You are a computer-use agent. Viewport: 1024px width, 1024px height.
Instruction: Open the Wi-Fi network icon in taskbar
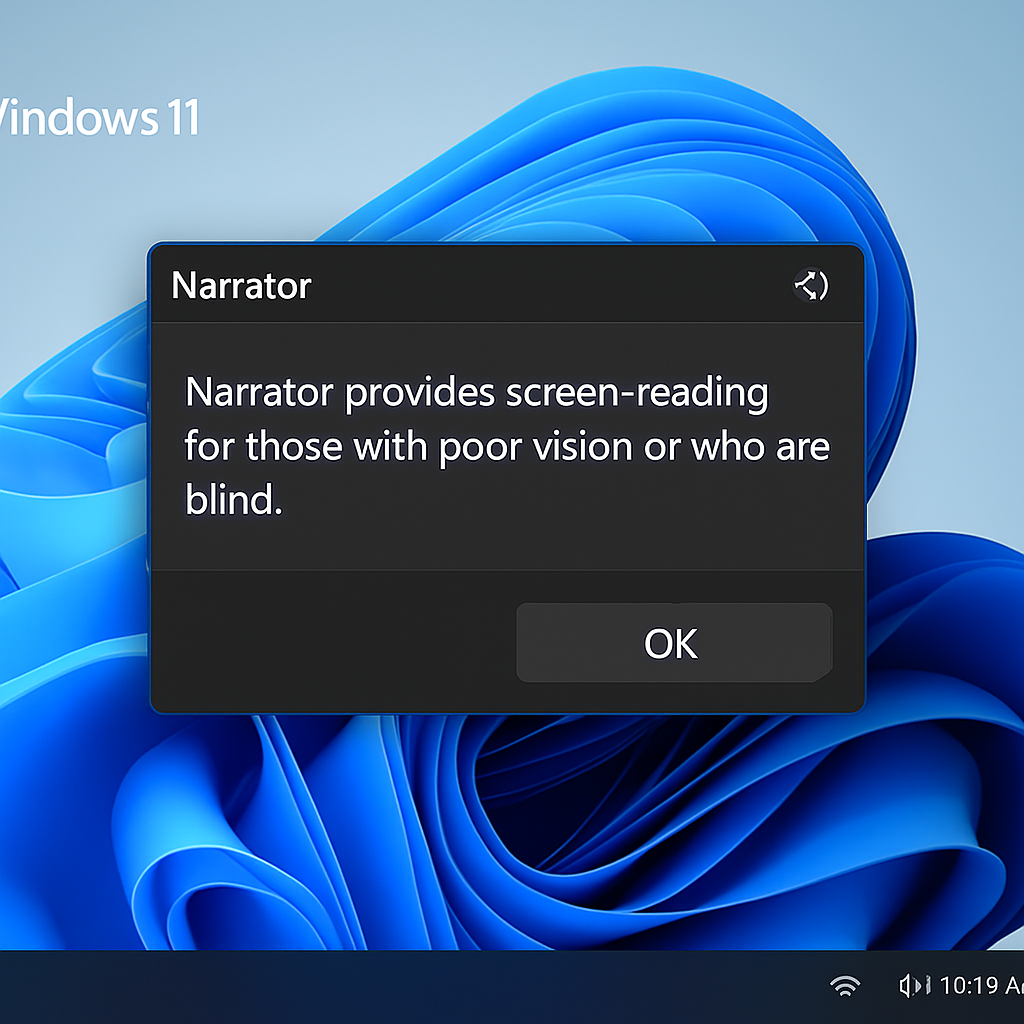click(x=845, y=986)
